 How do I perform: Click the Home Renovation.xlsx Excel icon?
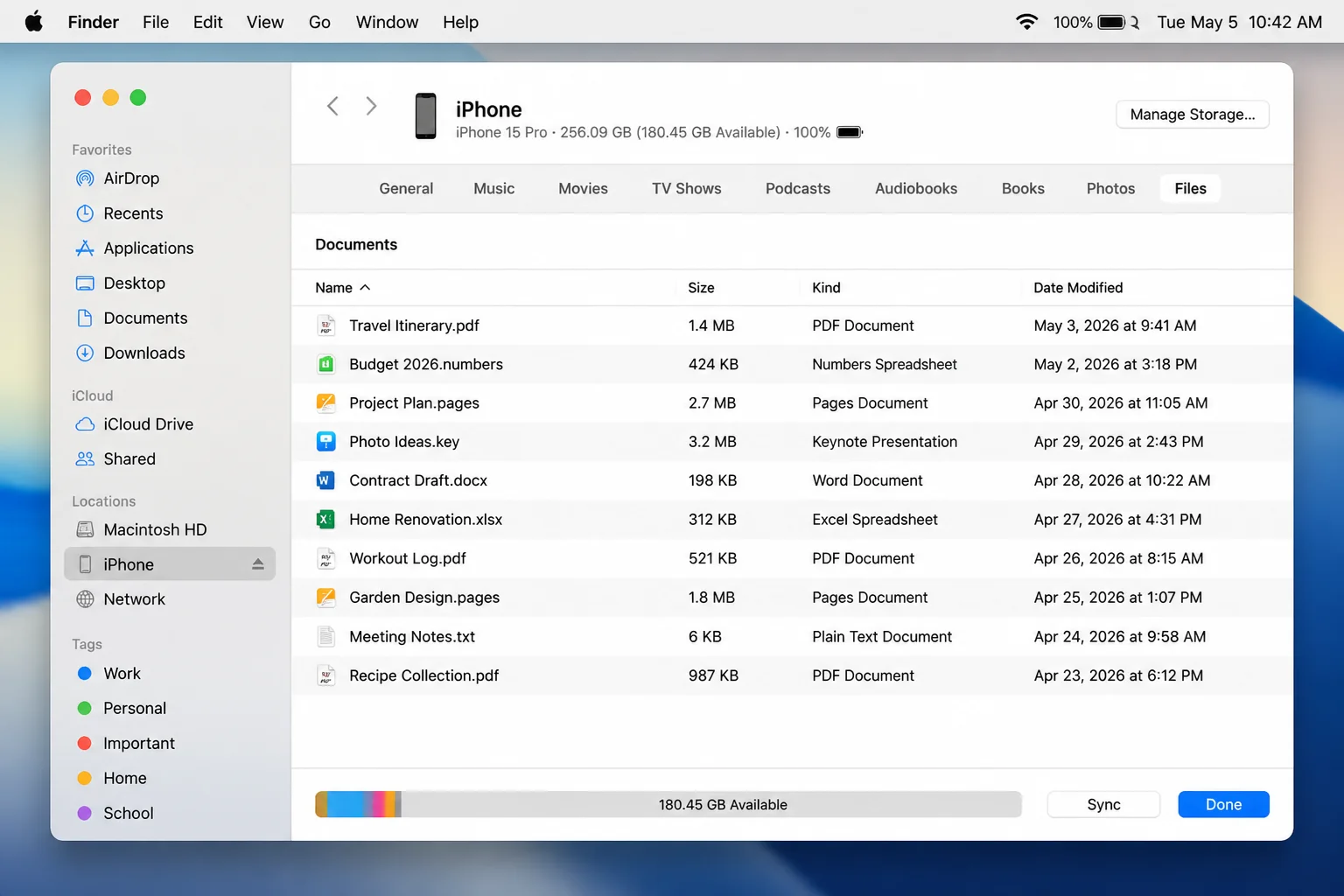[325, 520]
